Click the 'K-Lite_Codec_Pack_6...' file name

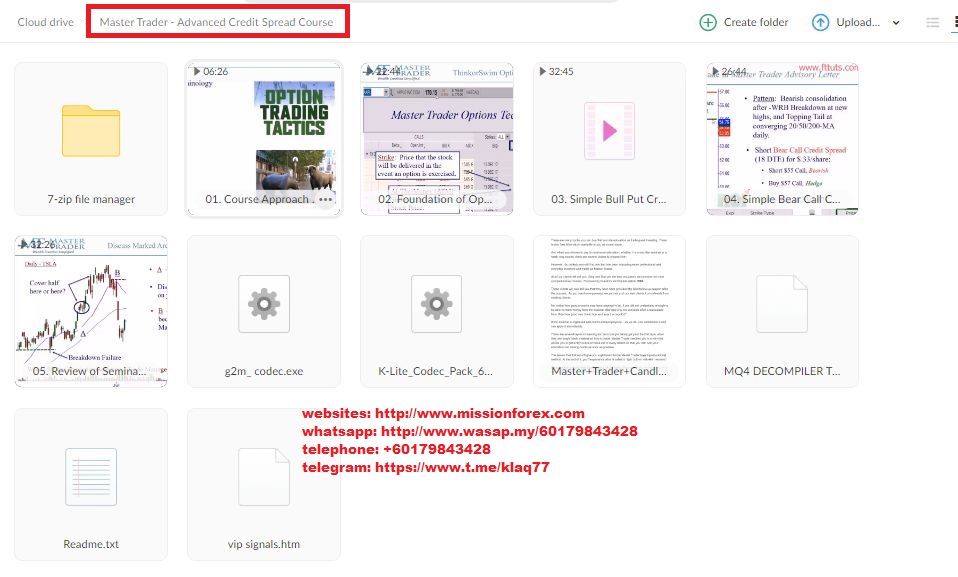pyautogui.click(x=436, y=371)
